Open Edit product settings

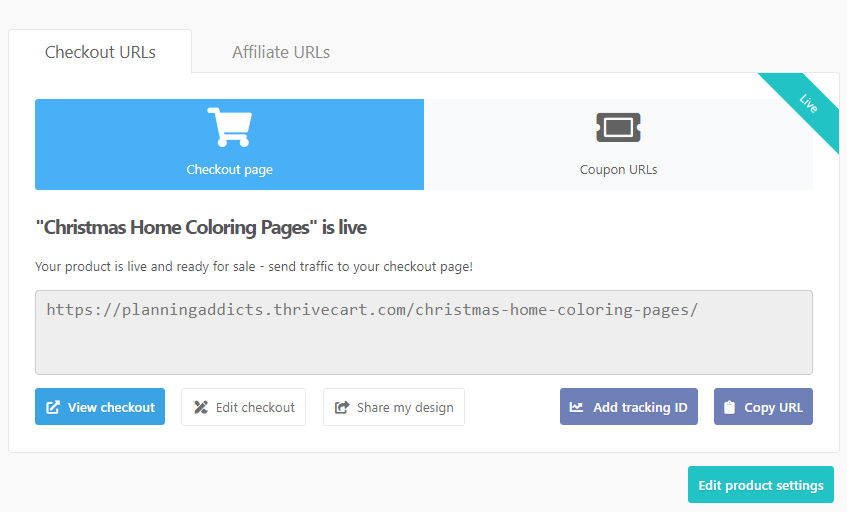coord(761,484)
